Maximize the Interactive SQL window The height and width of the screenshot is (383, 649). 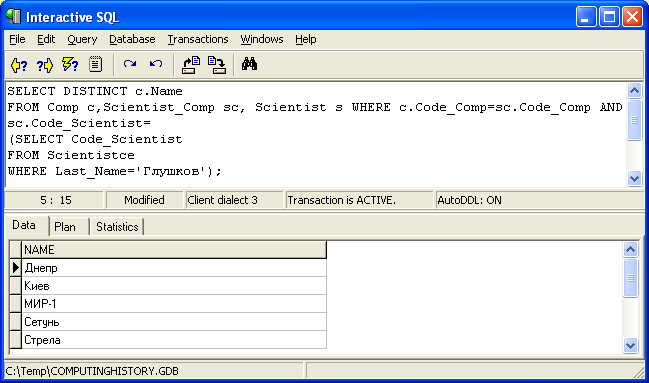click(609, 17)
